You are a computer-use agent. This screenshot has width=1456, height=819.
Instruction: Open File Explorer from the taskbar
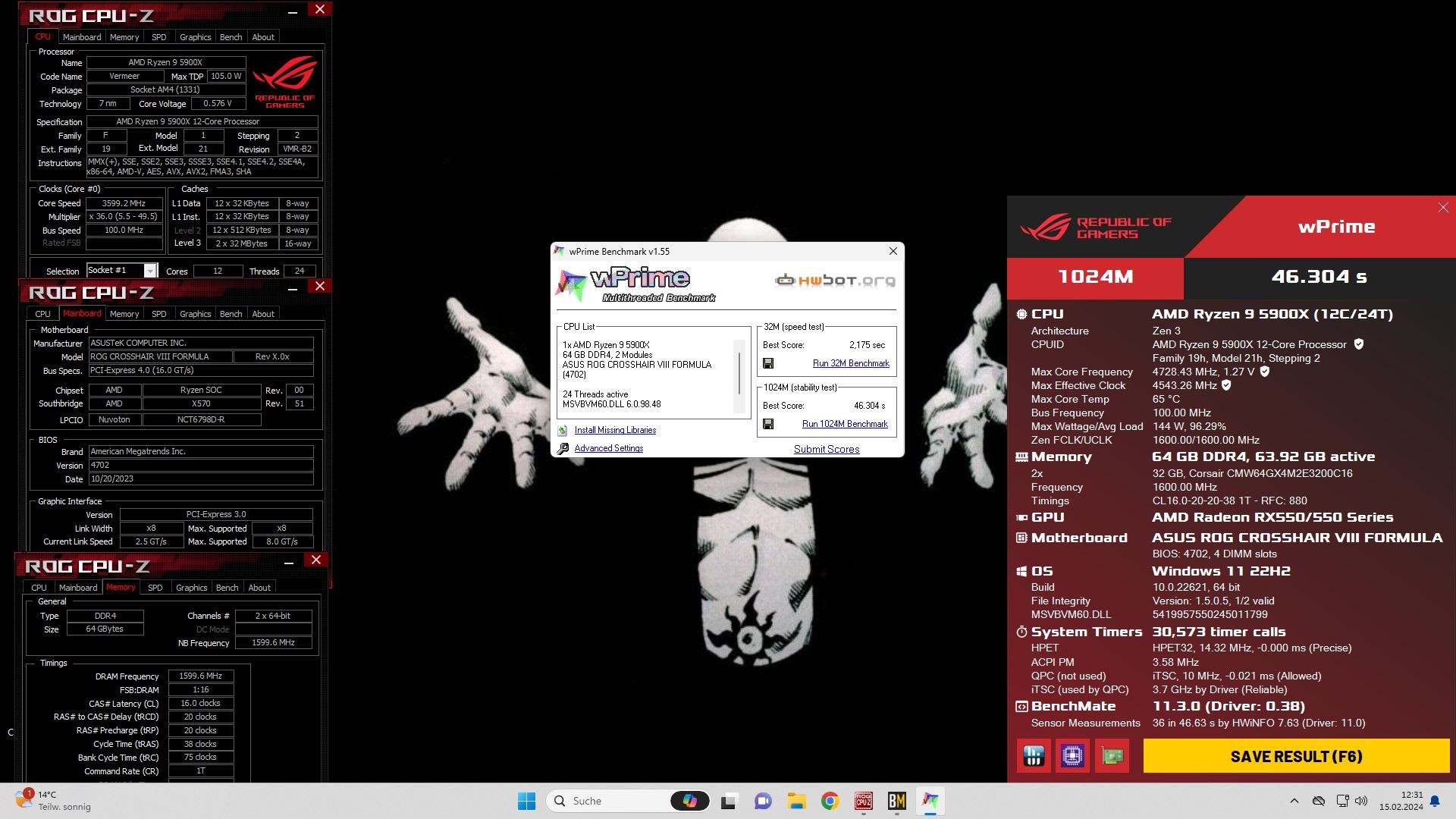point(796,801)
